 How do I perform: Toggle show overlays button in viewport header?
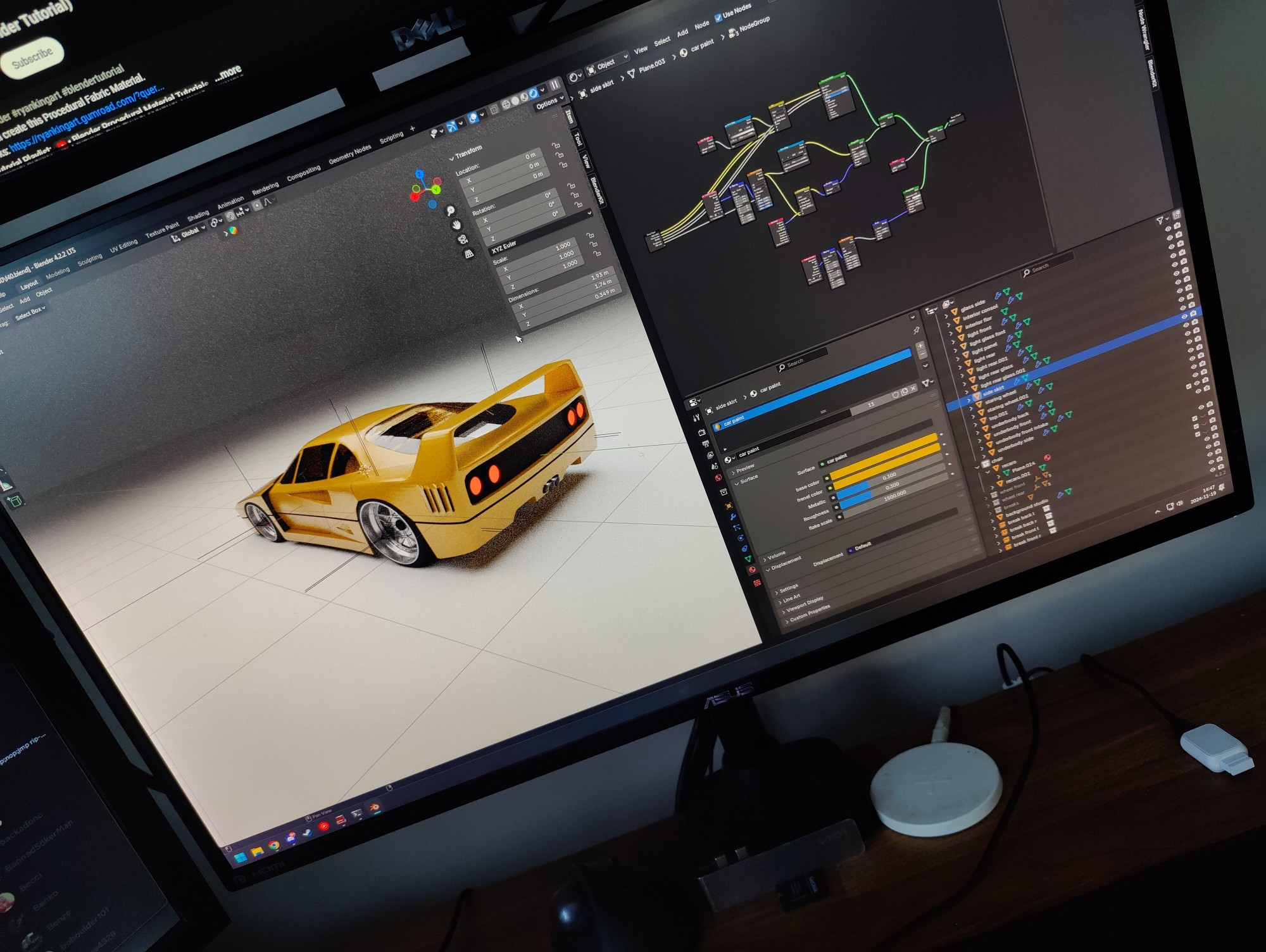pos(473,118)
